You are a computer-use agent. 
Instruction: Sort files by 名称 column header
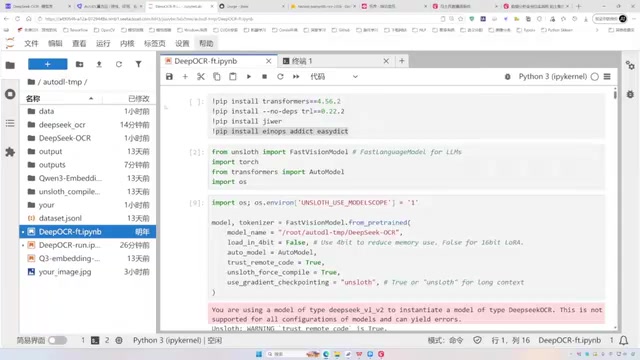point(61,99)
